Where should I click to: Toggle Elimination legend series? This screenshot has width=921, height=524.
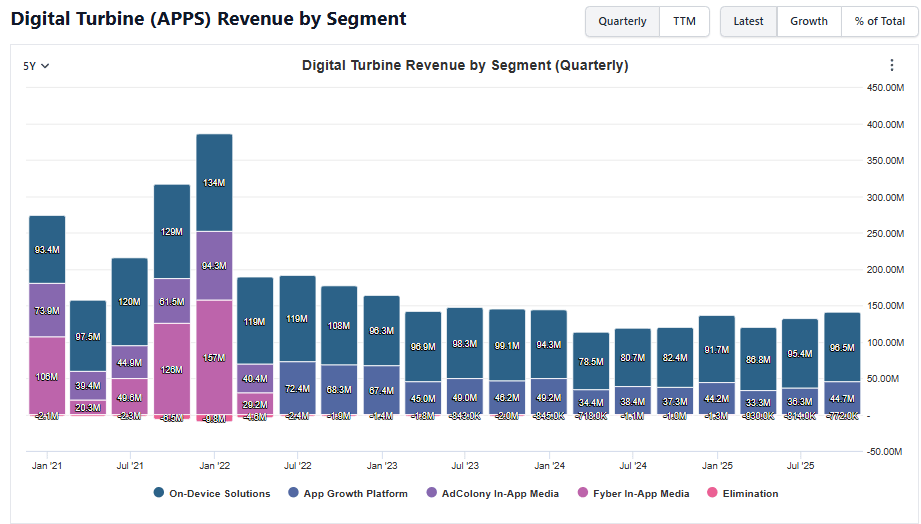(743, 493)
